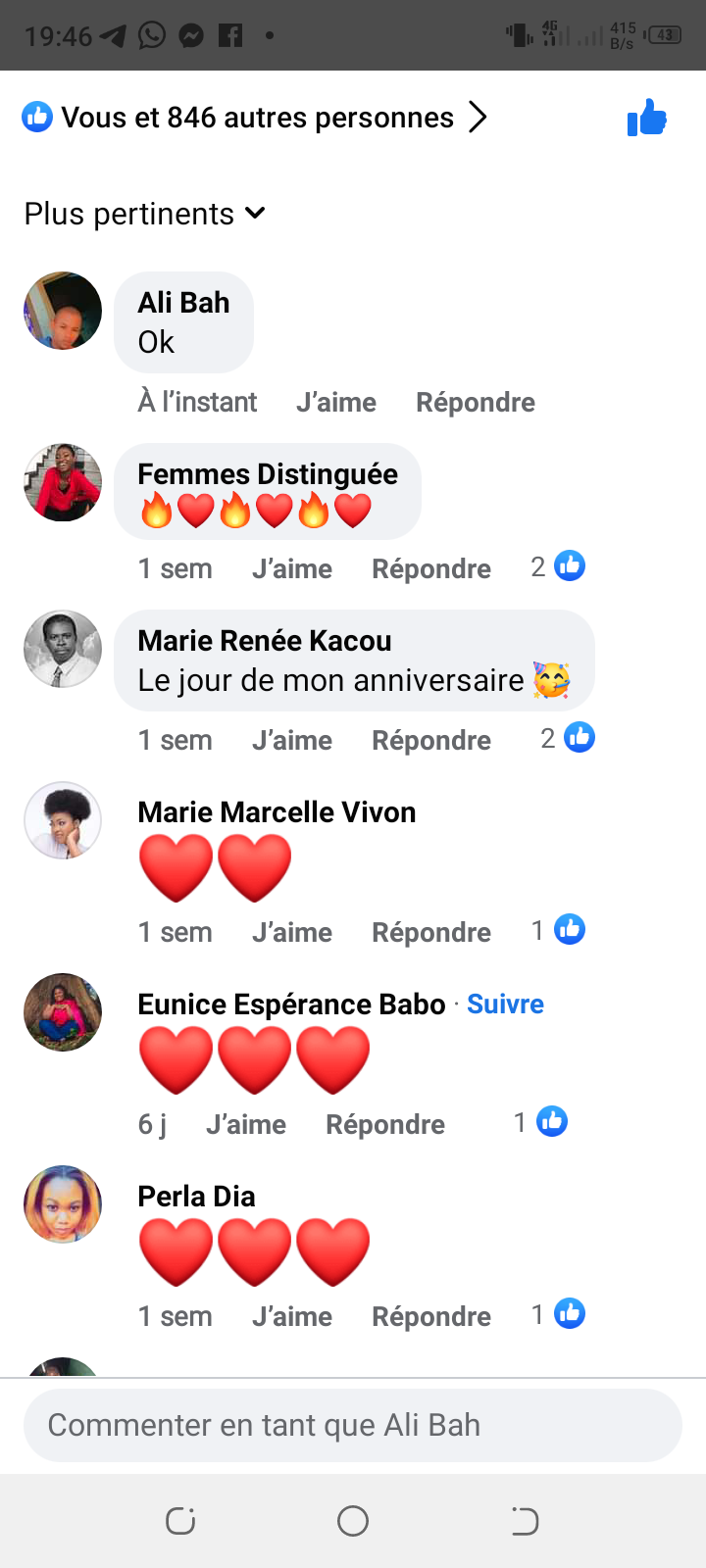View like count on Eunice Espérance Babo's comment
This screenshot has height=1568, width=706.
coord(541,1122)
